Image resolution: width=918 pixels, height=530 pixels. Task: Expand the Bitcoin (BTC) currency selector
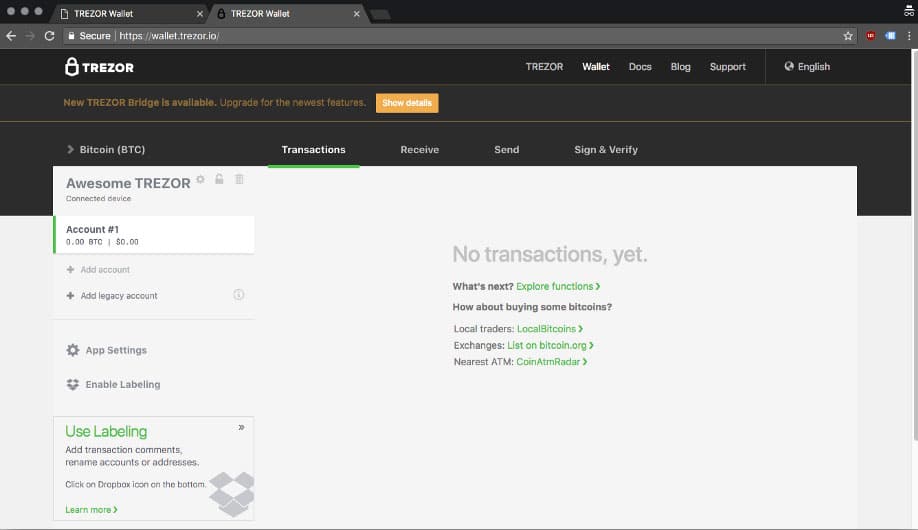(x=106, y=149)
